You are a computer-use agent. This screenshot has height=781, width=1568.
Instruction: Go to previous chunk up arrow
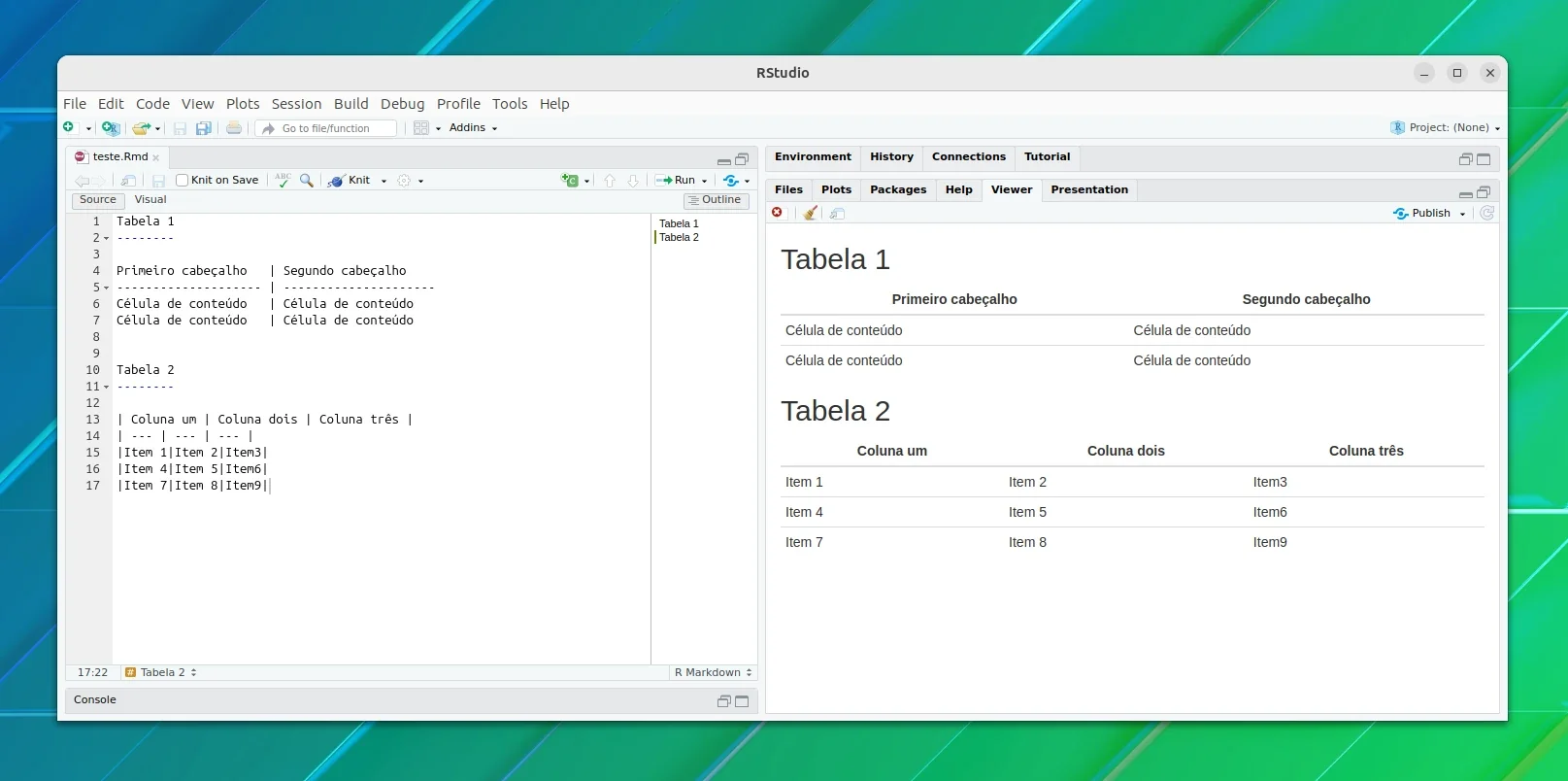(610, 181)
